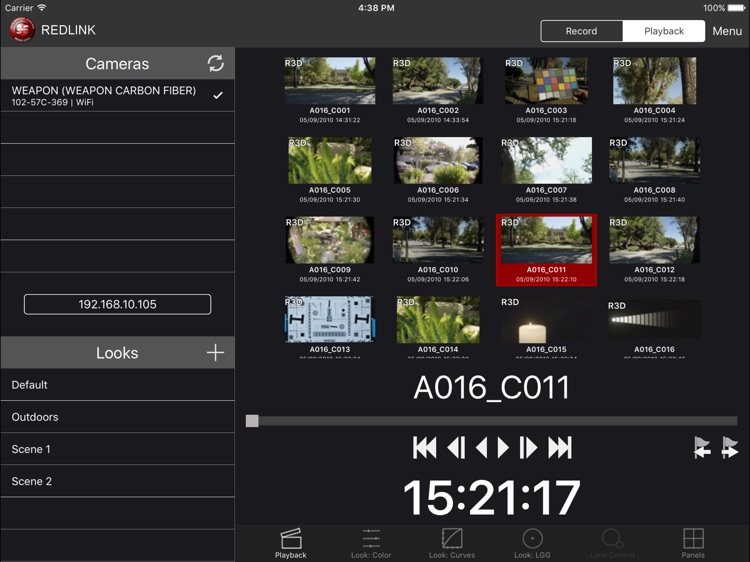
Task: Open the Look: LGG tab
Action: point(532,543)
